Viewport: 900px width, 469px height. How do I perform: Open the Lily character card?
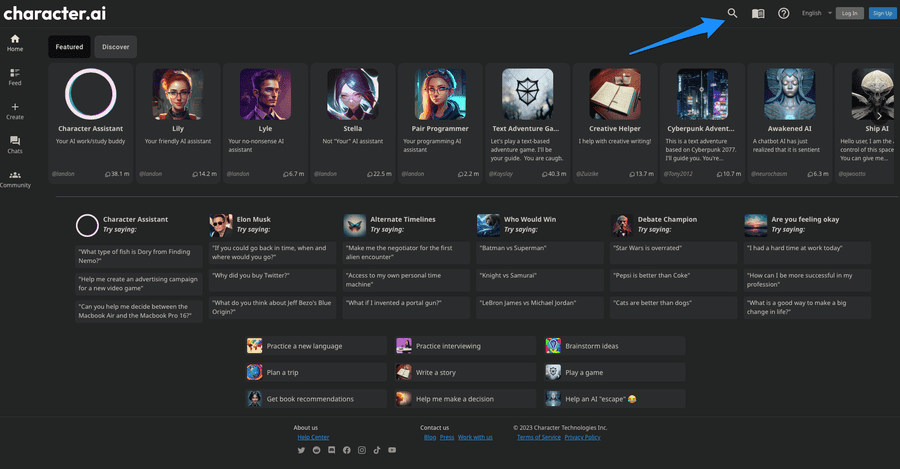point(178,123)
